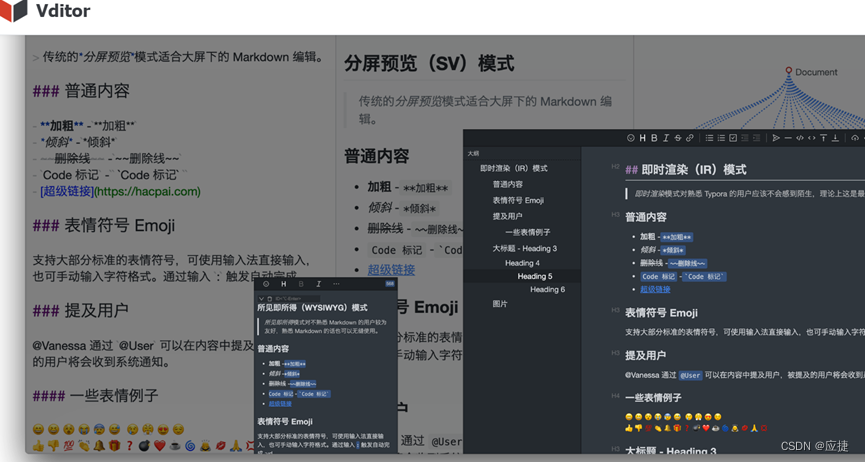Select outline item 图片
Viewport: 865px width, 462px height.
(500, 304)
